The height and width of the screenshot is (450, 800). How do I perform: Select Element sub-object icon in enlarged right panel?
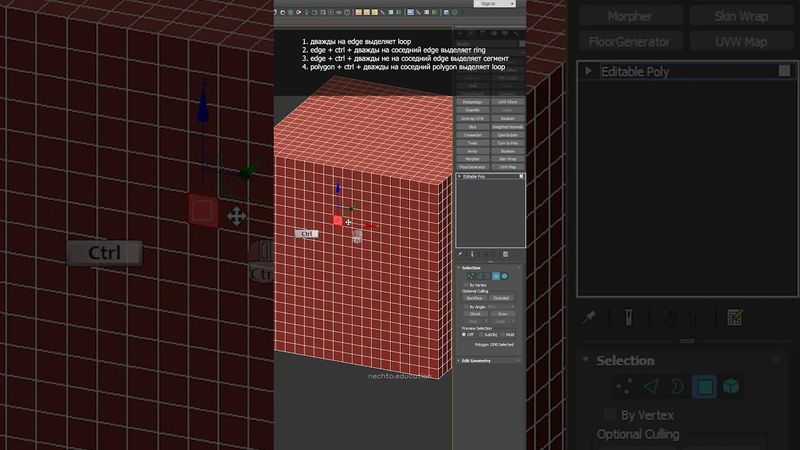pyautogui.click(x=731, y=385)
